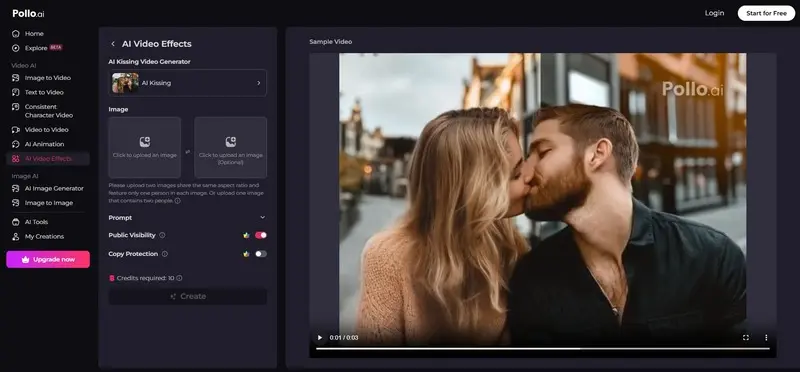The height and width of the screenshot is (372, 800).
Task: Expand the Prompt section chevron
Action: [263, 217]
